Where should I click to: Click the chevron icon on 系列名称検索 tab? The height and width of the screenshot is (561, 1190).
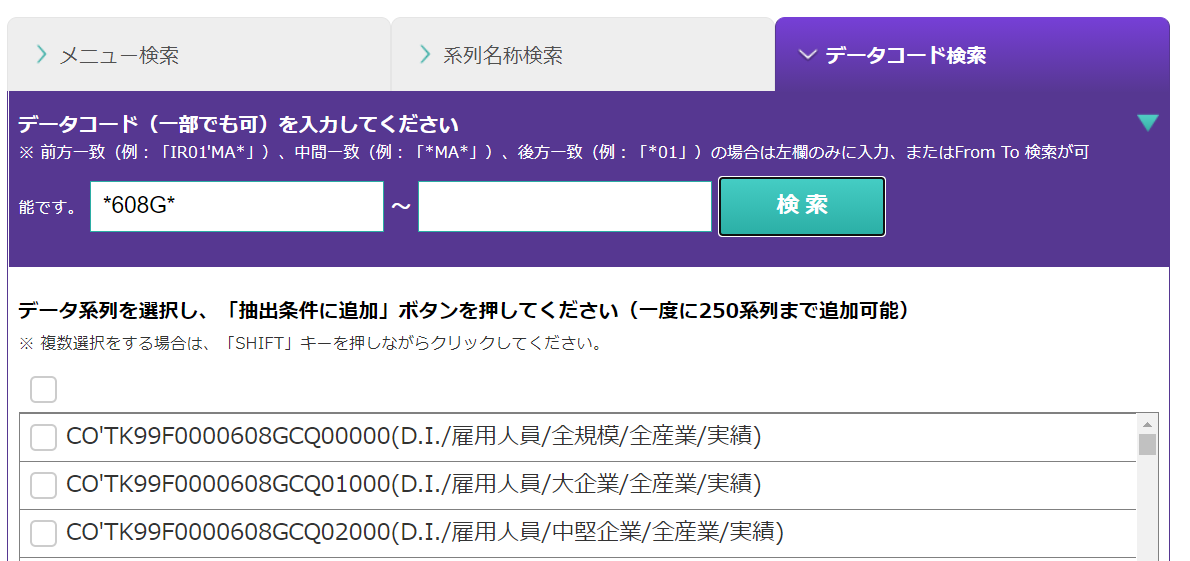click(x=426, y=55)
